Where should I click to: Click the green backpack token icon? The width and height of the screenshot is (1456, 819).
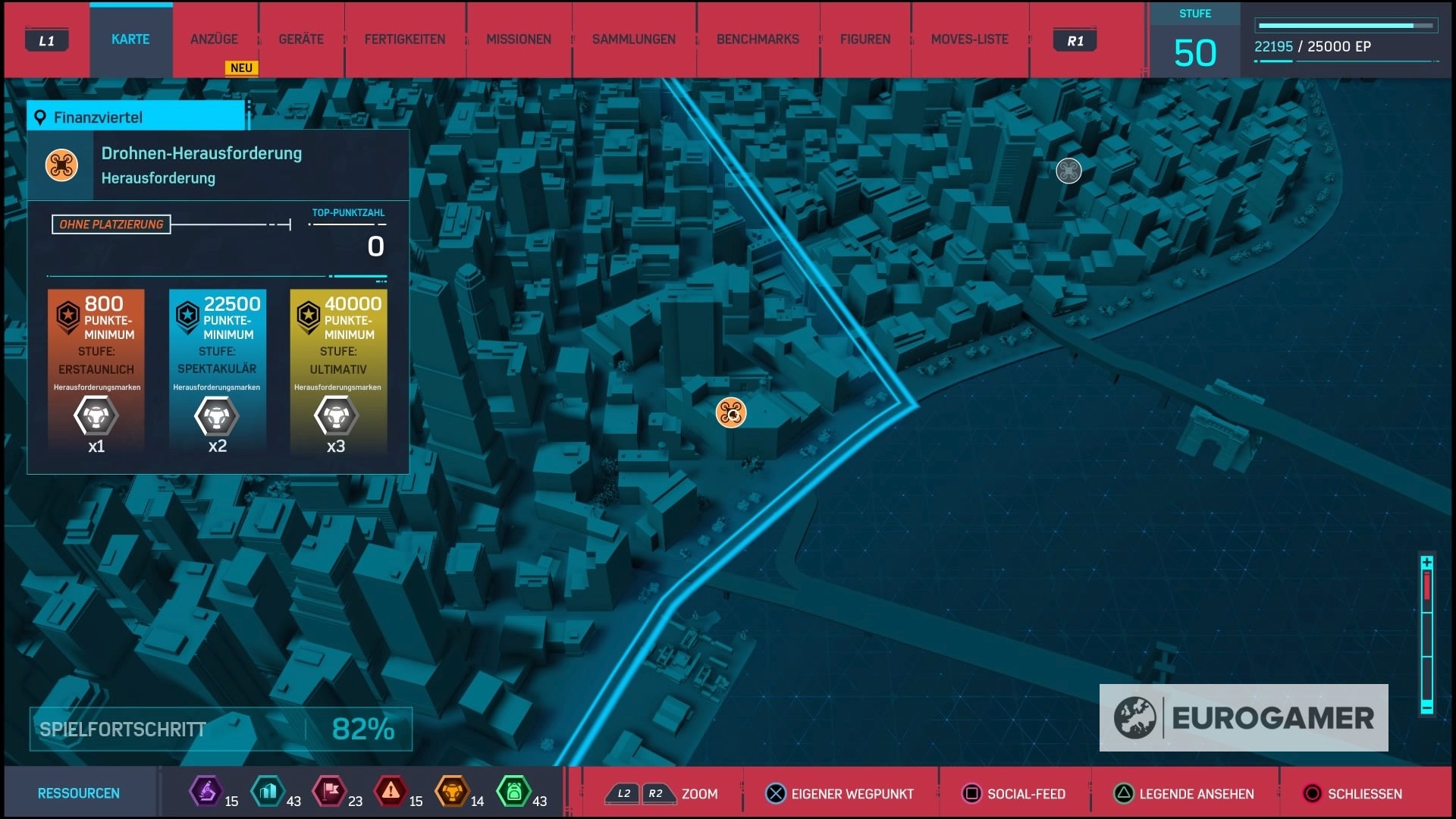(x=513, y=792)
